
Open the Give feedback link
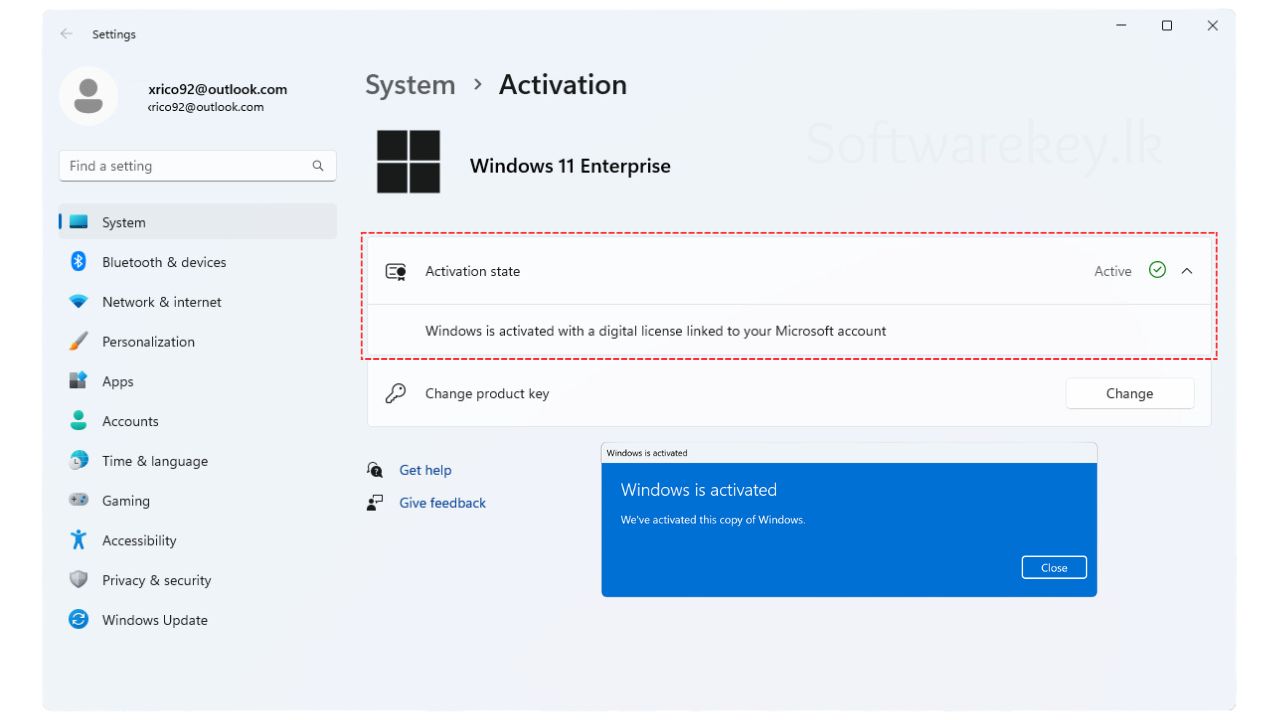[442, 503]
